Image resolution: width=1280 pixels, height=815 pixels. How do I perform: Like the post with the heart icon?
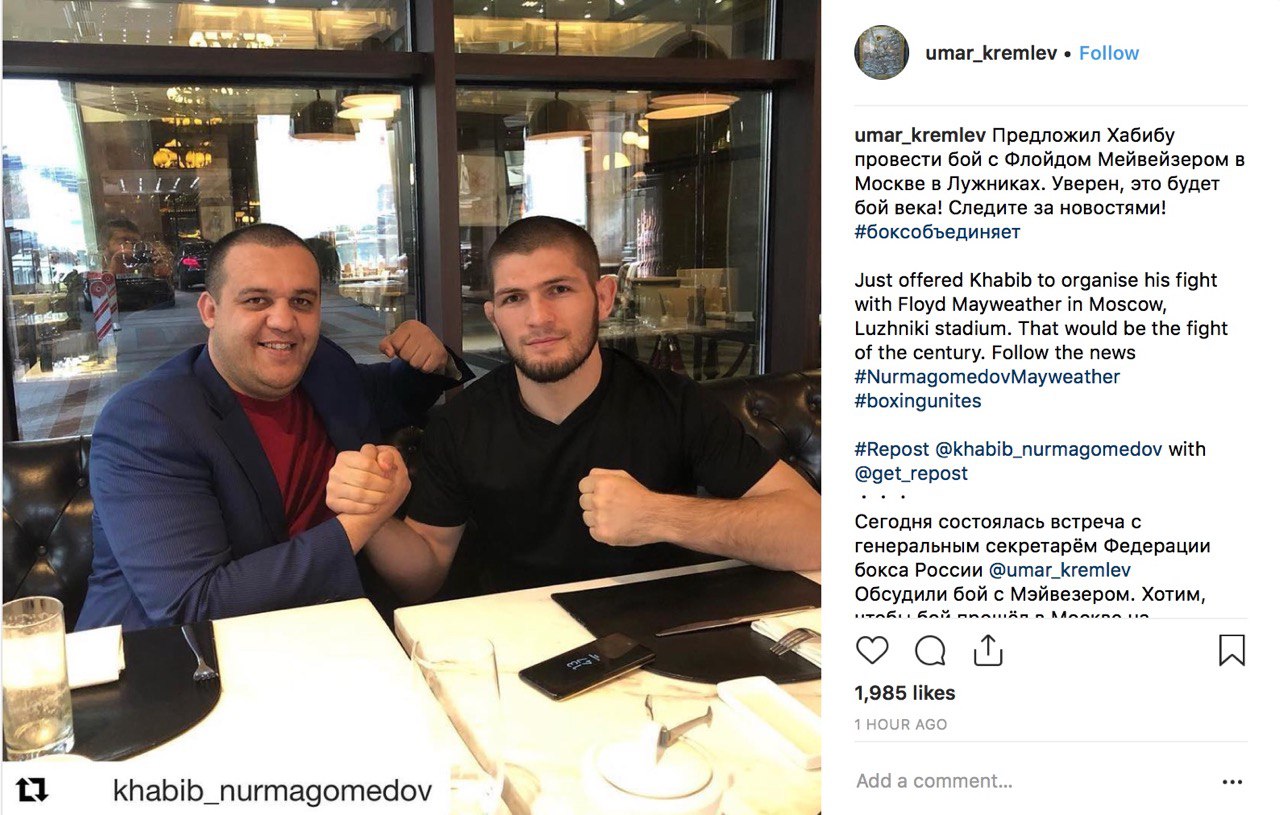(x=872, y=651)
